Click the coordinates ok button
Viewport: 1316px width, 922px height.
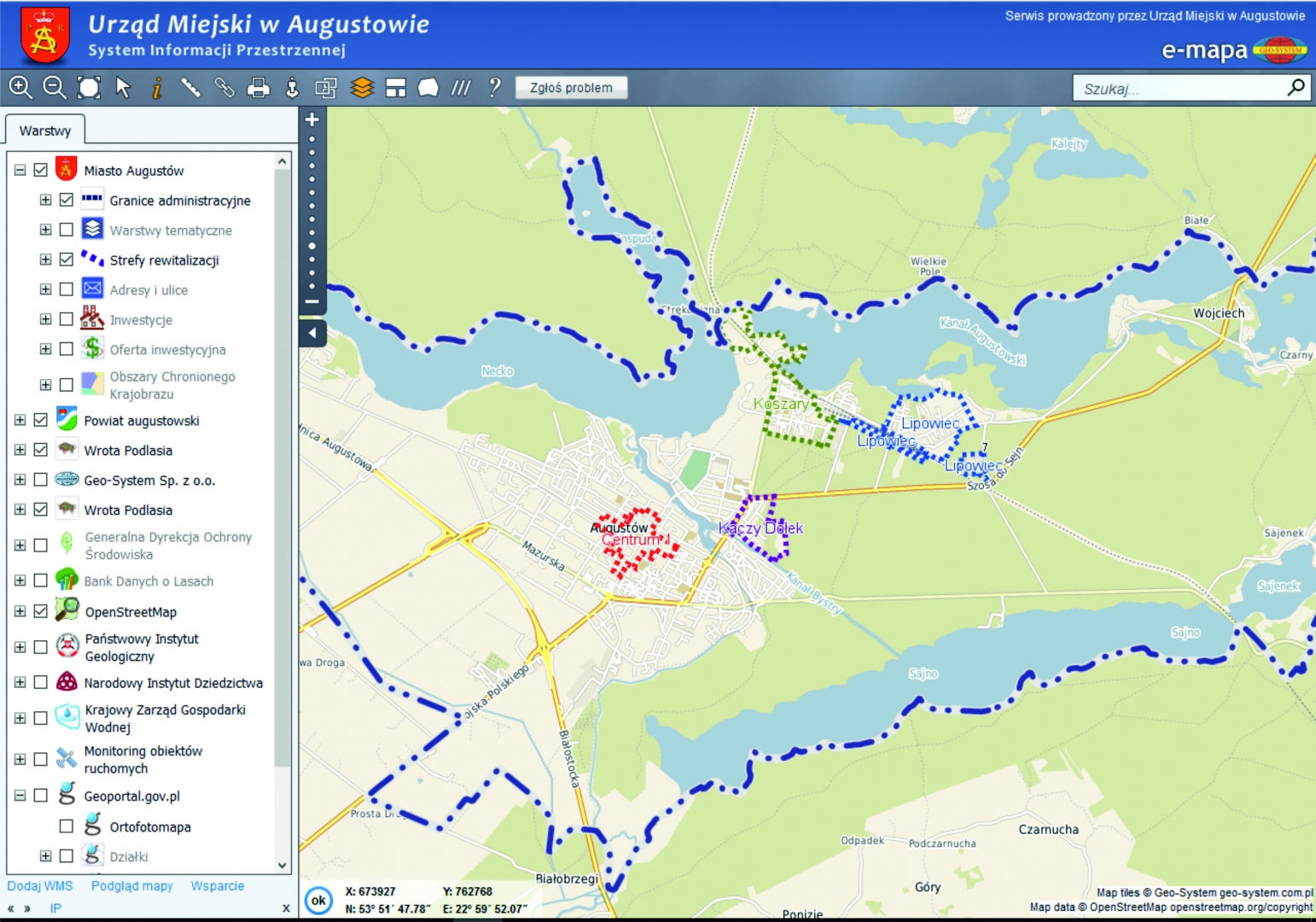pos(318,900)
